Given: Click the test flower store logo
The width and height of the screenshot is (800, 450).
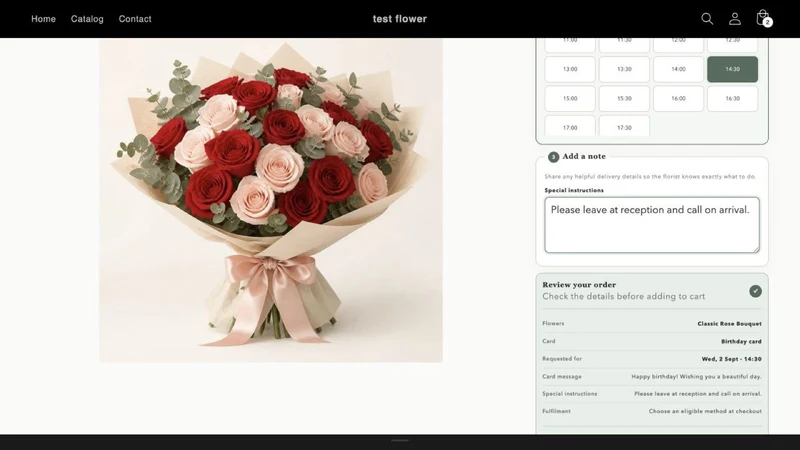Looking at the screenshot, I should coord(399,19).
